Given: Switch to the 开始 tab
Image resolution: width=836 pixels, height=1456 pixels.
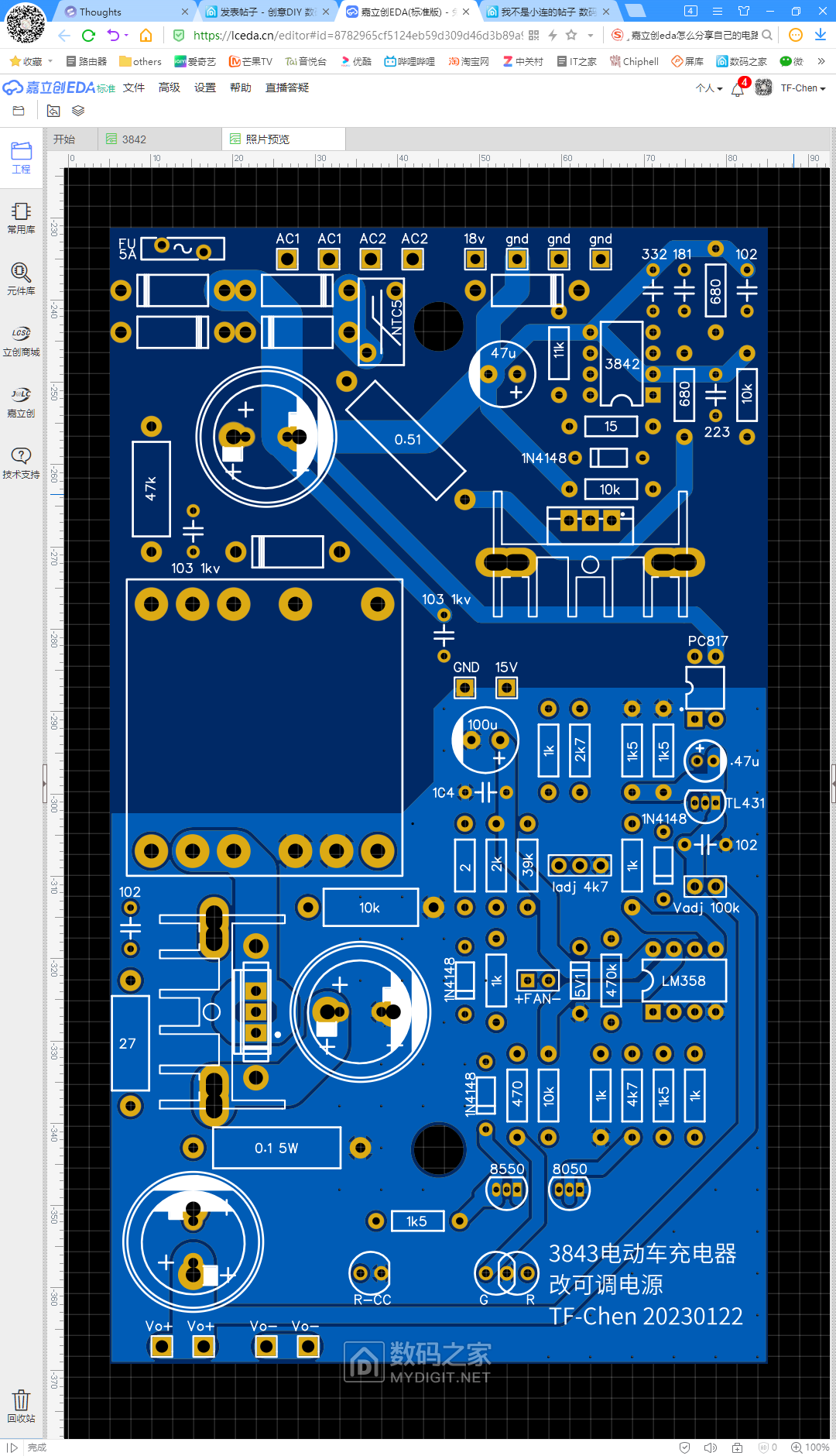Looking at the screenshot, I should [x=73, y=139].
